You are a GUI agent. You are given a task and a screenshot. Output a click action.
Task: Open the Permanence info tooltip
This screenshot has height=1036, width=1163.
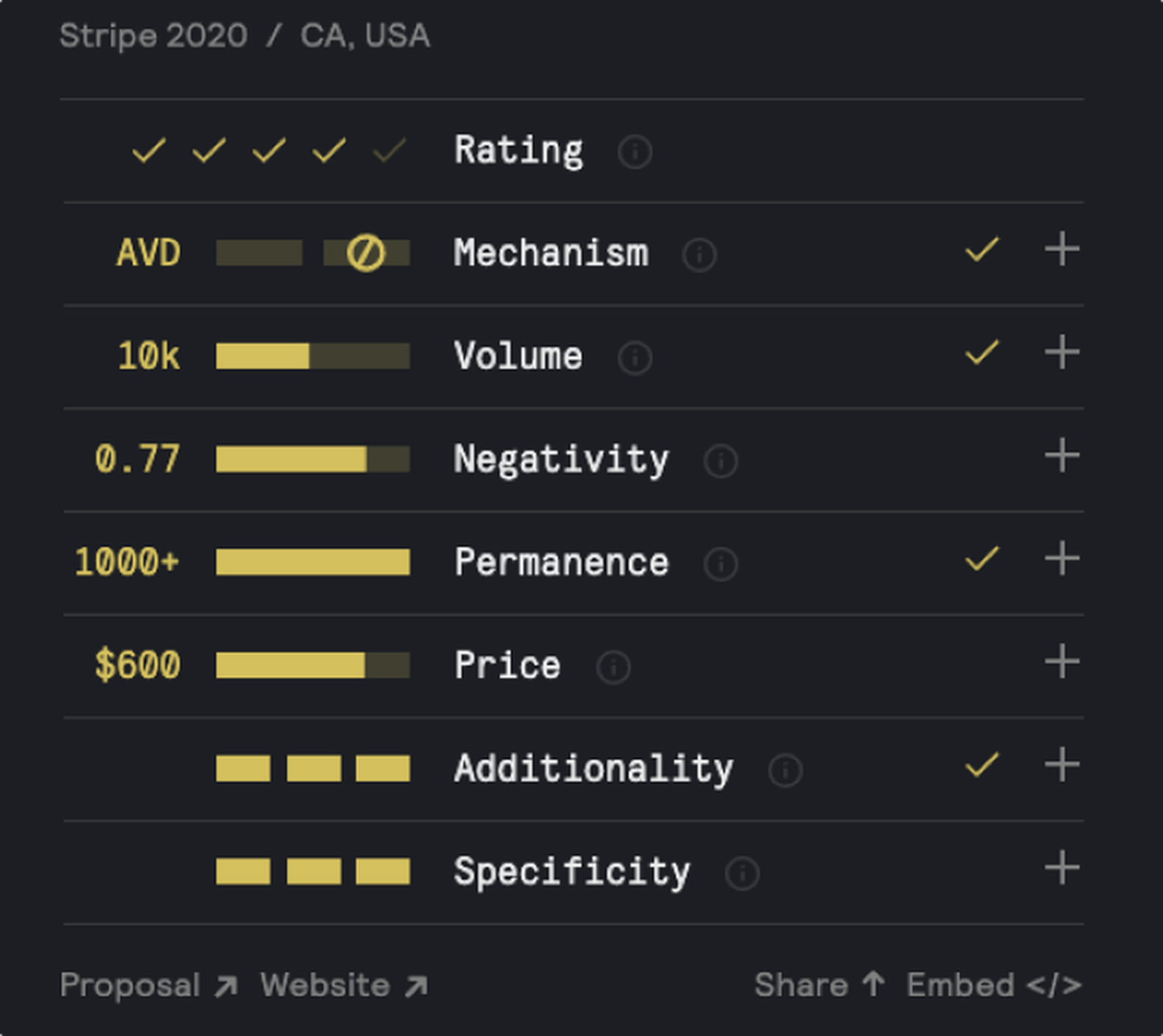coord(721,563)
